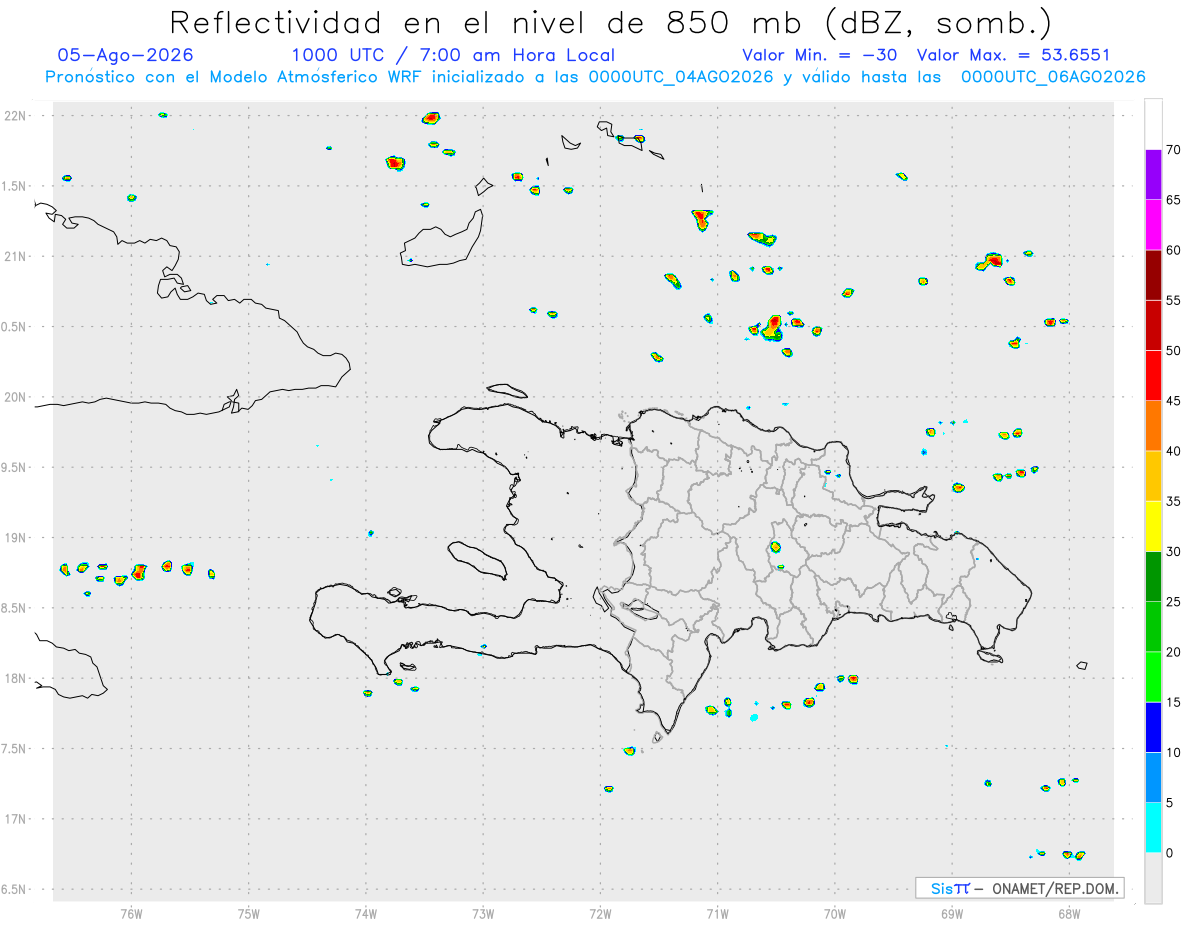The width and height of the screenshot is (1200, 927).
Task: Select the '71W' longitude axis label
Action: (717, 914)
